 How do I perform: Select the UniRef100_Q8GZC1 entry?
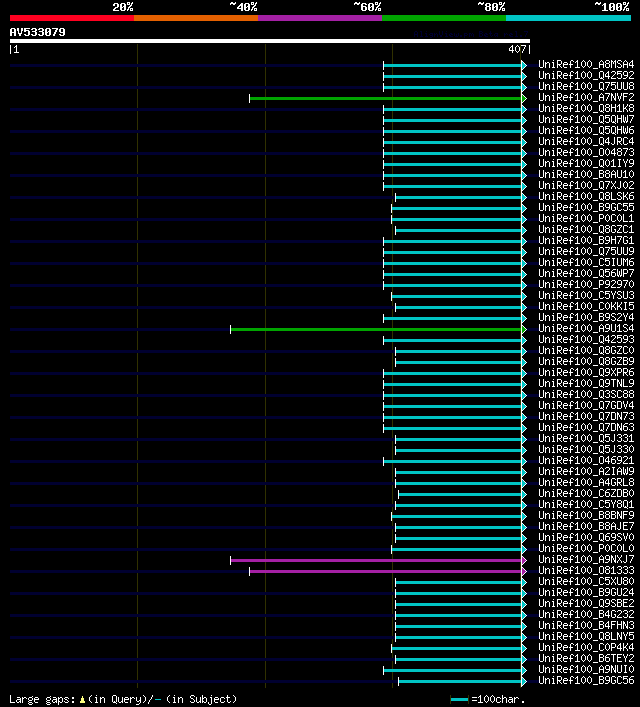[x=586, y=230]
